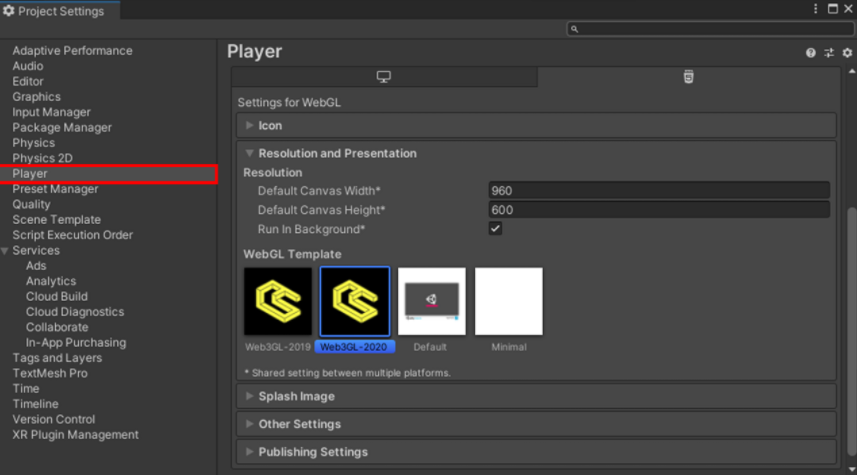Click the vertical scrollbar in Player panel
The height and width of the screenshot is (475, 857).
click(x=852, y=331)
